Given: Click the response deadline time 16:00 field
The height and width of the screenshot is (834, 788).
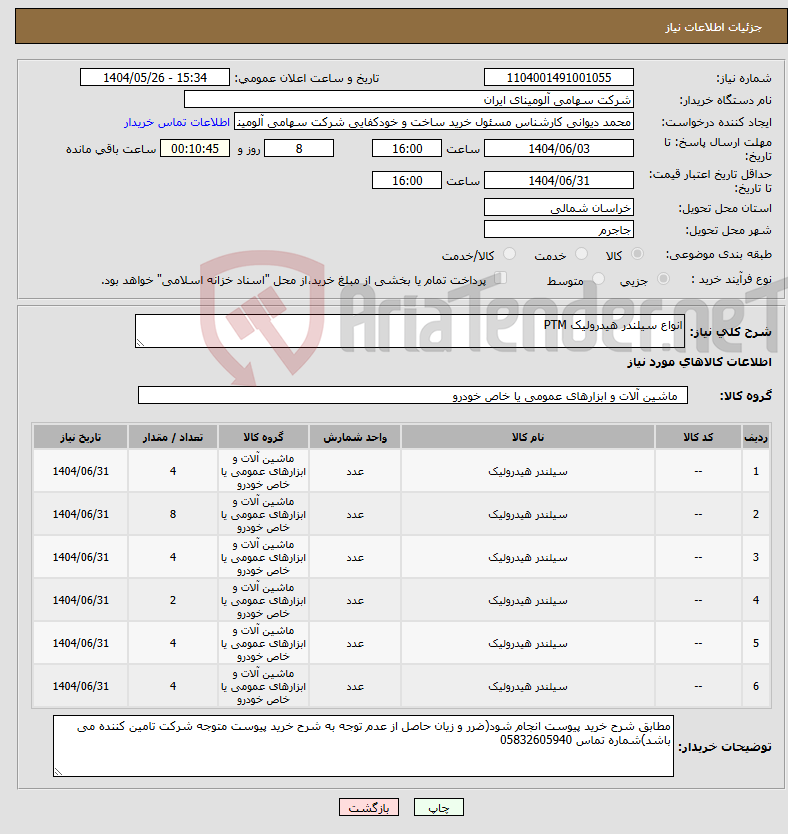Looking at the screenshot, I should coord(407,148).
